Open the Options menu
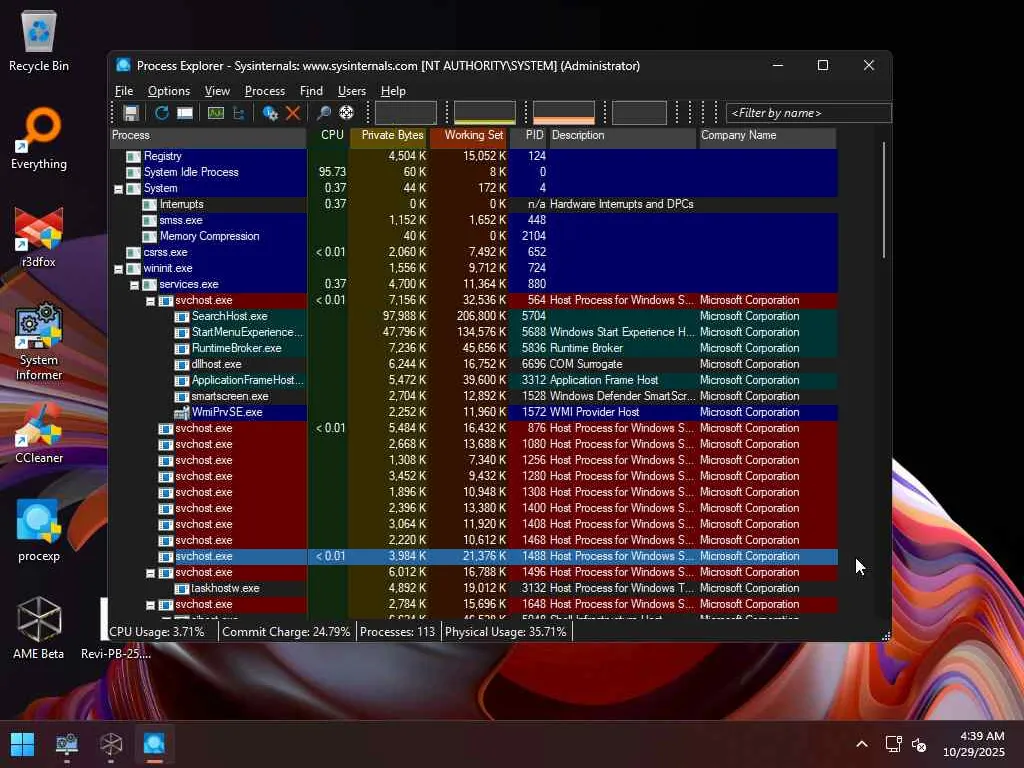 (168, 91)
